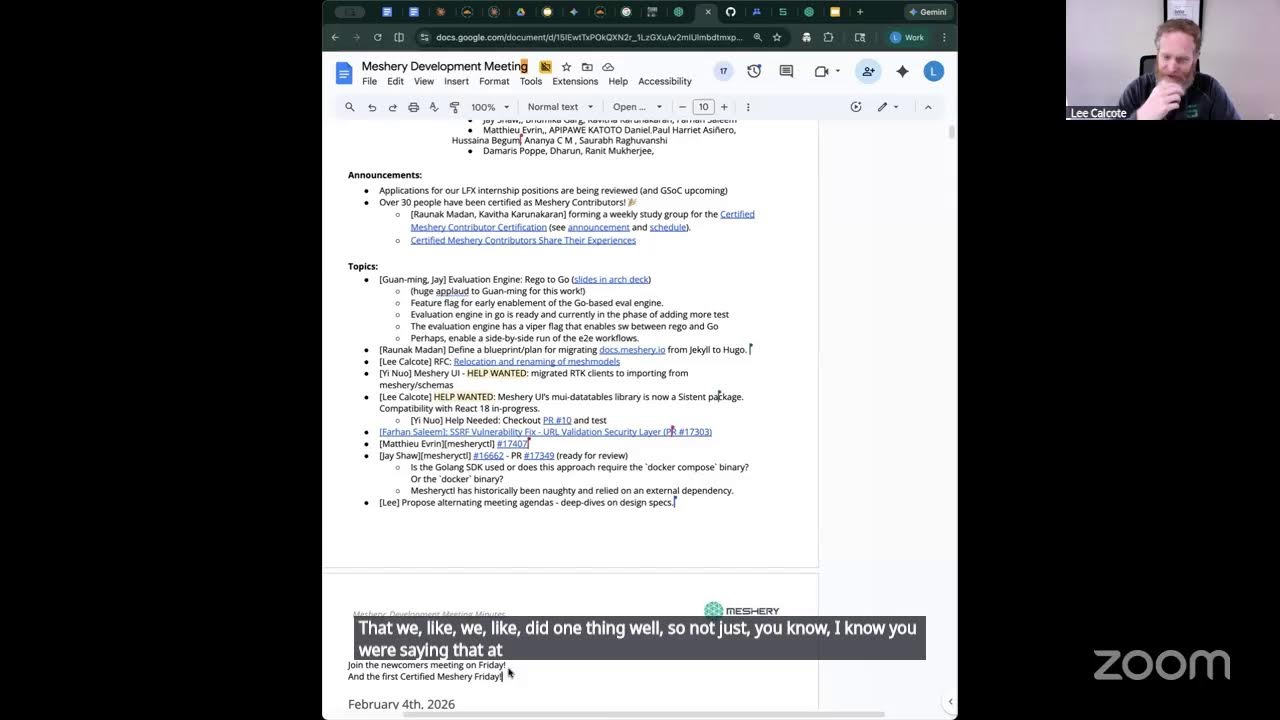
Task: Decrease the font size
Action: tap(683, 107)
